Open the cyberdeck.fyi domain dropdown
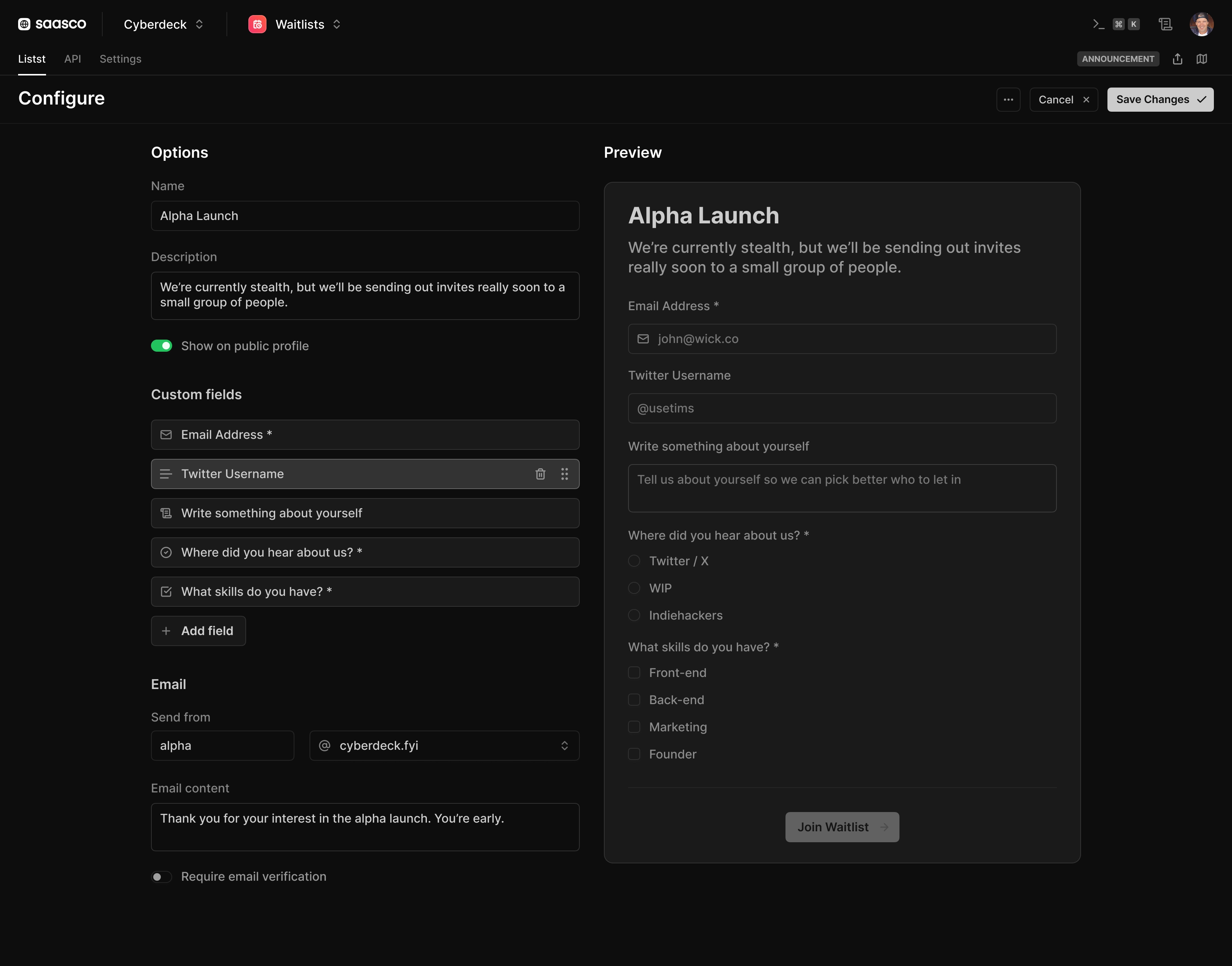 click(444, 745)
